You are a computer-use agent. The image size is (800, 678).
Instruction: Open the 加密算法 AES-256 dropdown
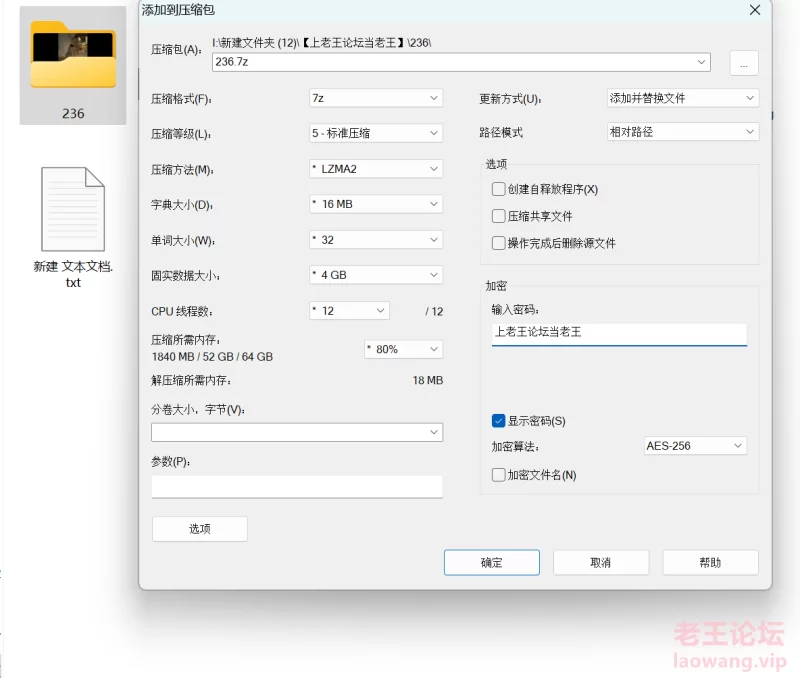click(695, 446)
